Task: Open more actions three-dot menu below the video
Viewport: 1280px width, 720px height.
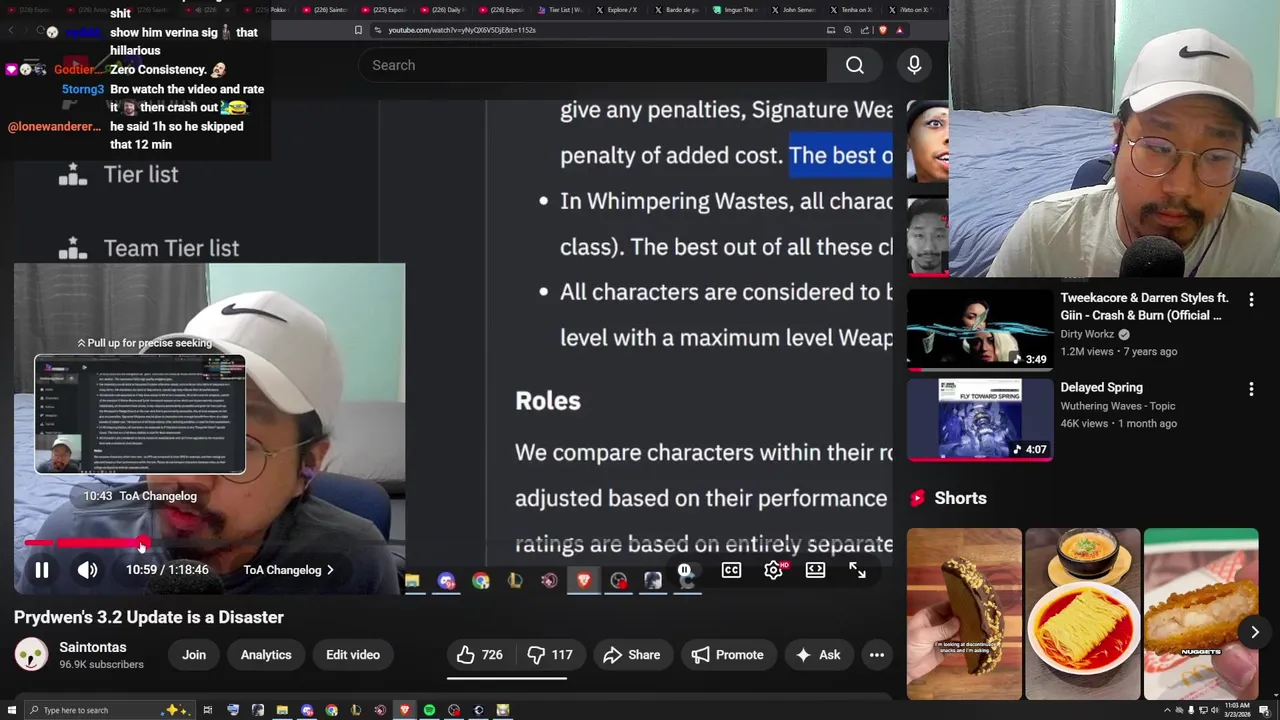Action: click(x=877, y=655)
